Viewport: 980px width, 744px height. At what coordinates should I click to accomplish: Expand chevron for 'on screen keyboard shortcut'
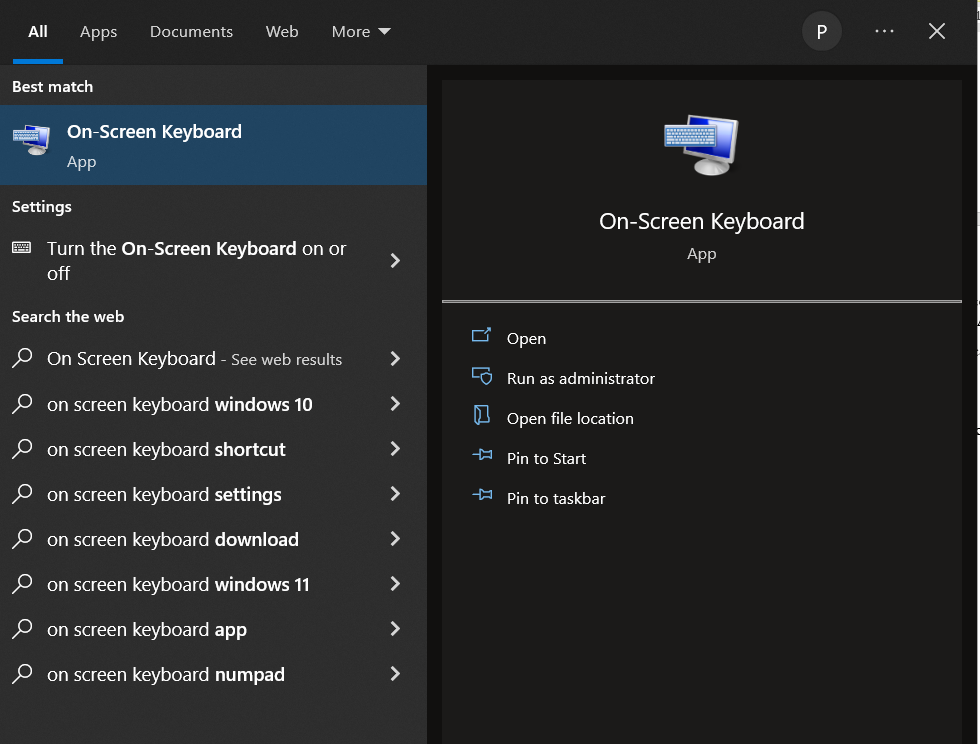pos(395,448)
